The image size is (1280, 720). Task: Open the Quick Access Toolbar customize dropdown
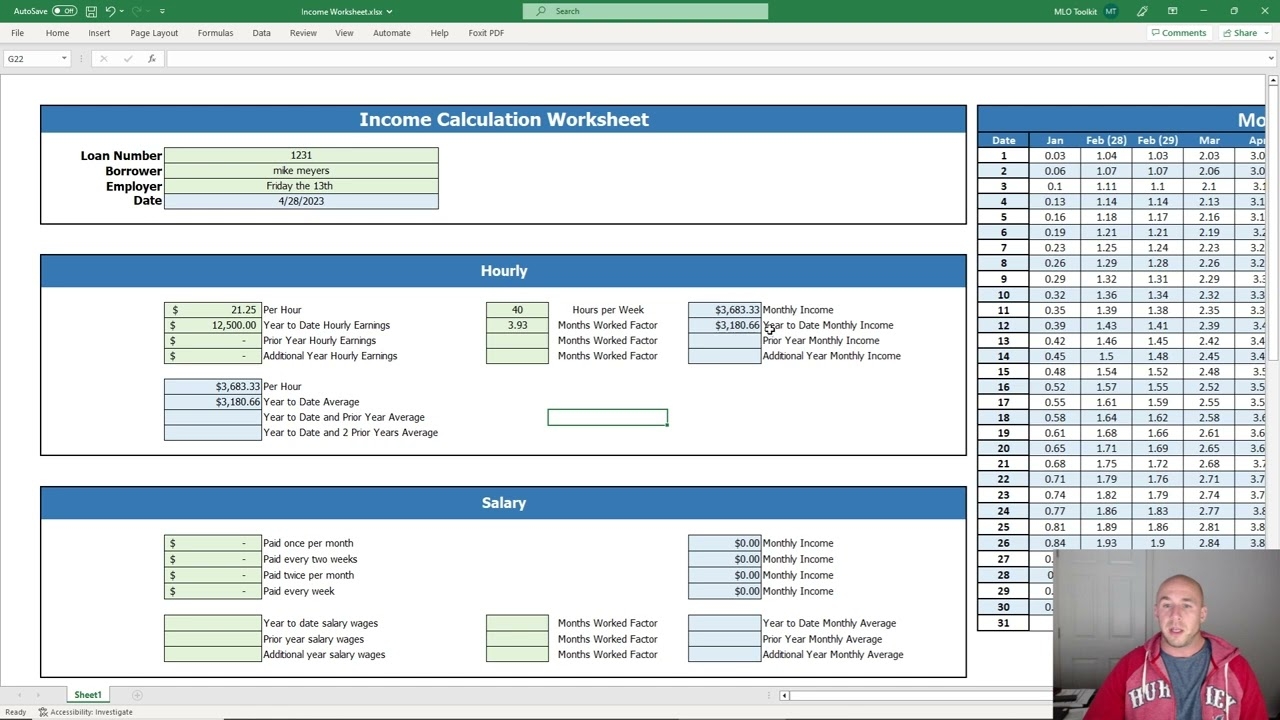[x=163, y=11]
